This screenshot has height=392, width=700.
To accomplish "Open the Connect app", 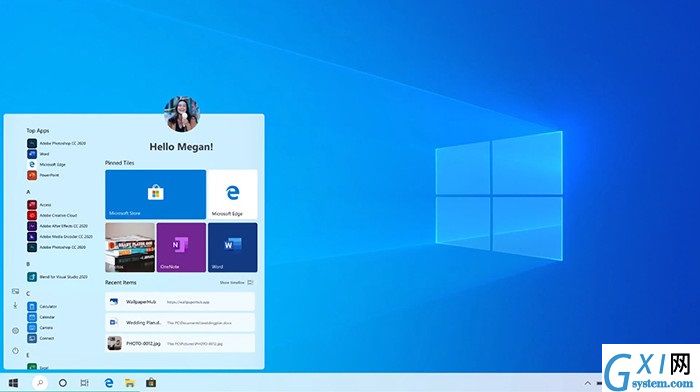I will click(41, 338).
